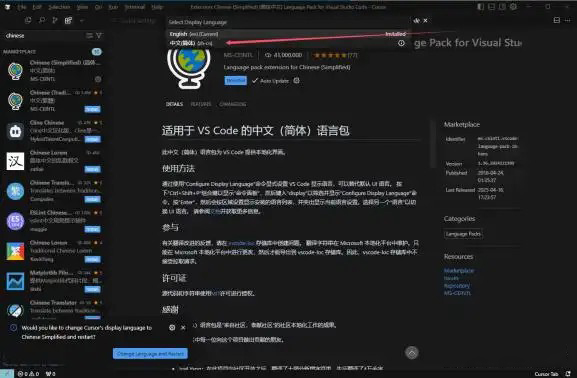The image size is (577, 378).
Task: Toggle the Auto Update checkbox
Action: (255, 81)
